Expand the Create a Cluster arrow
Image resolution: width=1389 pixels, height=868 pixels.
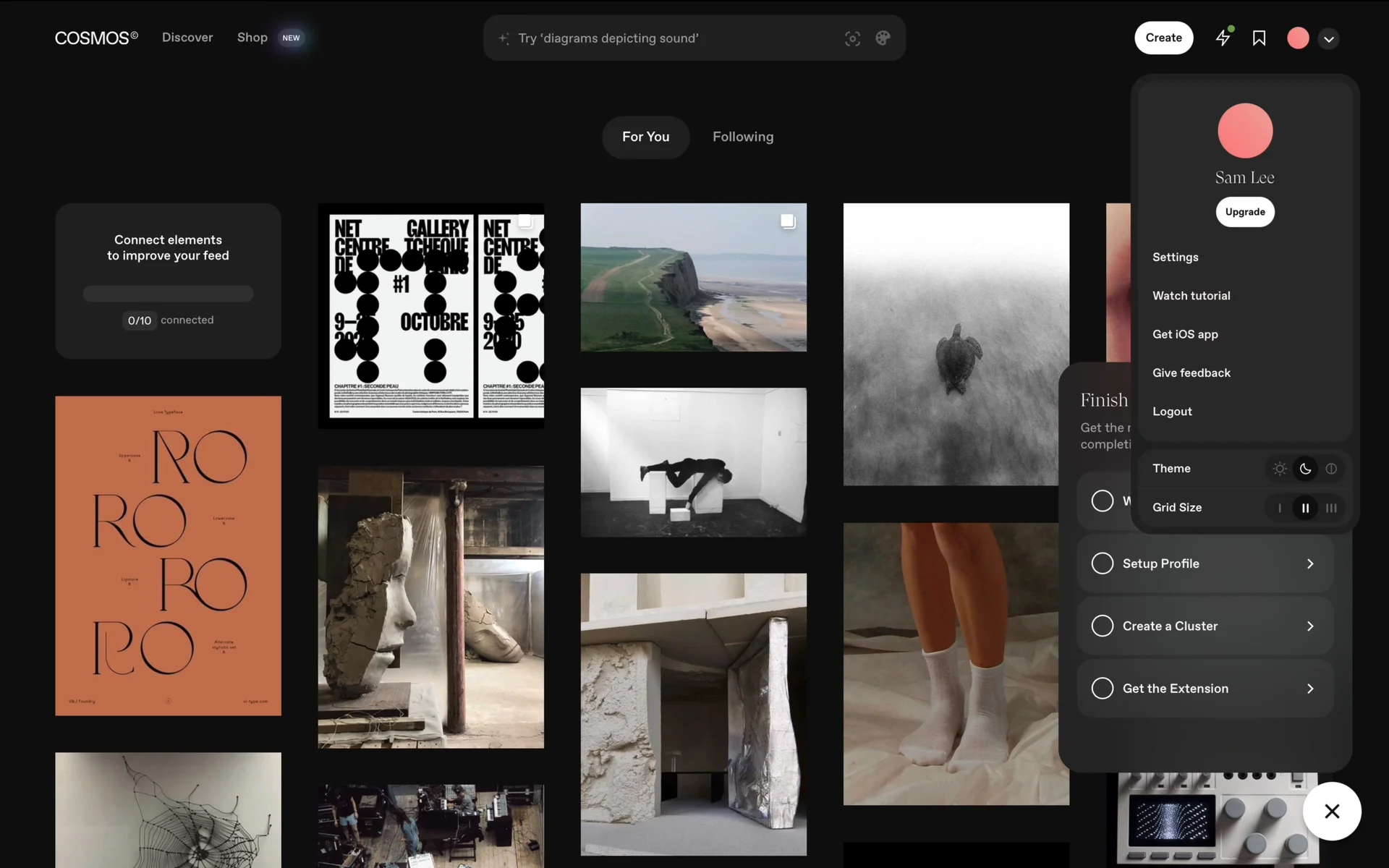click(1310, 626)
